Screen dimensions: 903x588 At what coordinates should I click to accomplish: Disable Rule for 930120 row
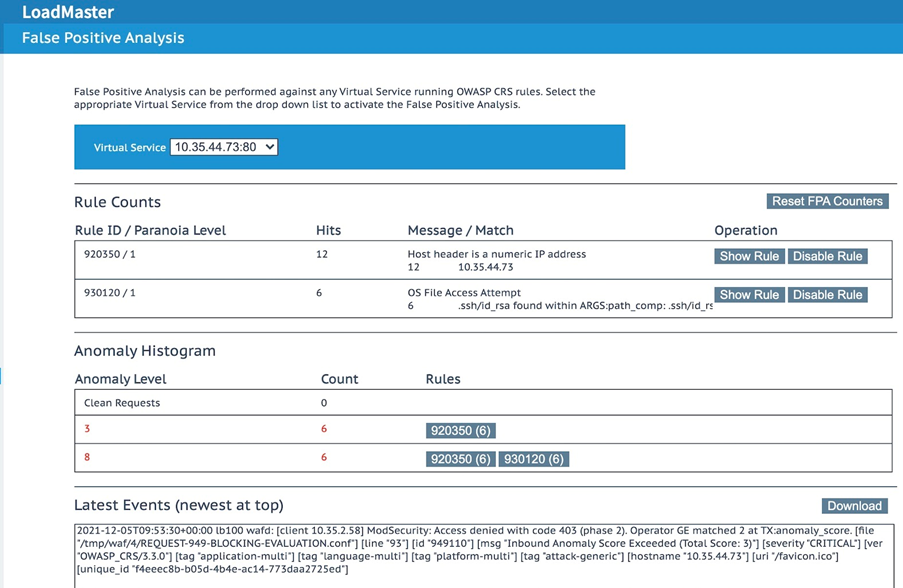pos(828,295)
